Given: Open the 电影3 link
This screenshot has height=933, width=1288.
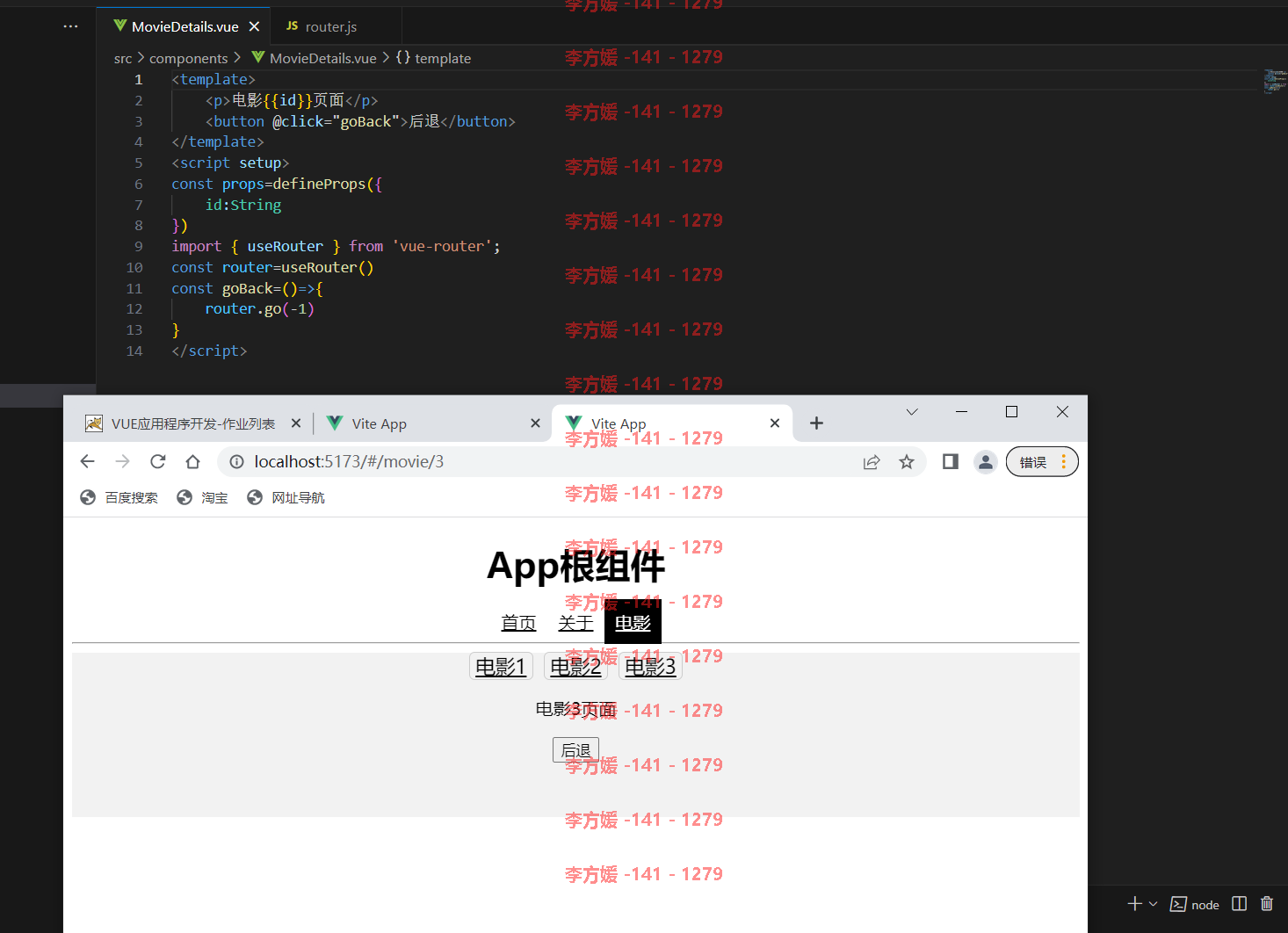Looking at the screenshot, I should pyautogui.click(x=650, y=667).
